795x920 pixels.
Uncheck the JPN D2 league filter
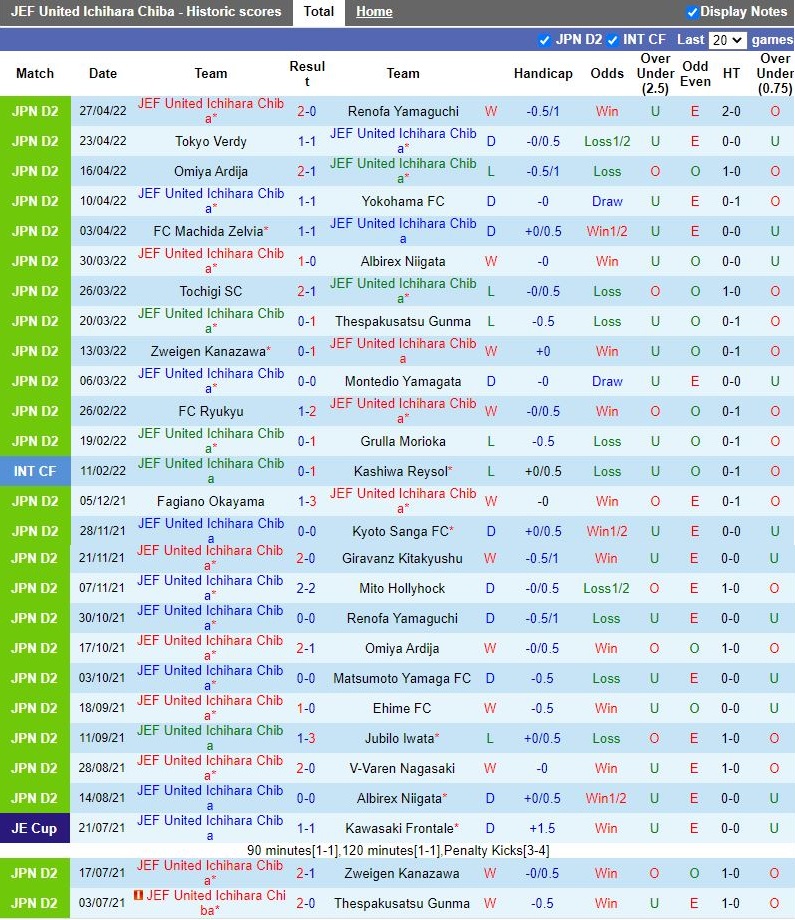tap(544, 40)
